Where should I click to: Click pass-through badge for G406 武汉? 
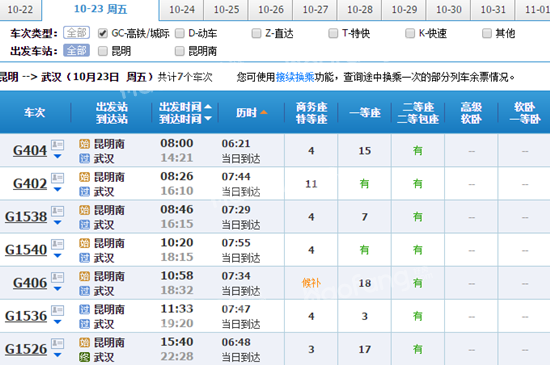click(85, 291)
